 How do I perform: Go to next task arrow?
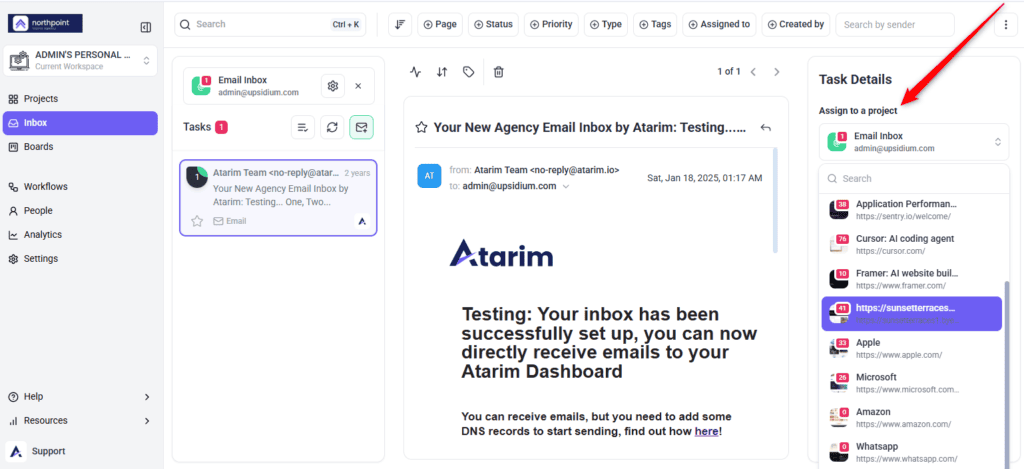776,72
